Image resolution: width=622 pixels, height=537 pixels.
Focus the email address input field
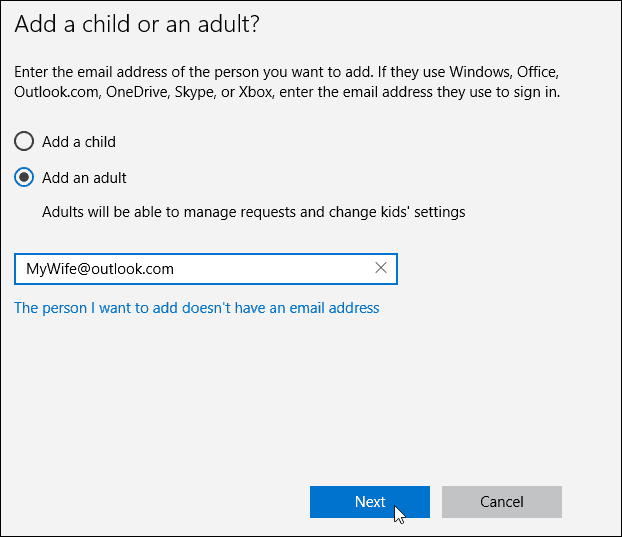(206, 269)
